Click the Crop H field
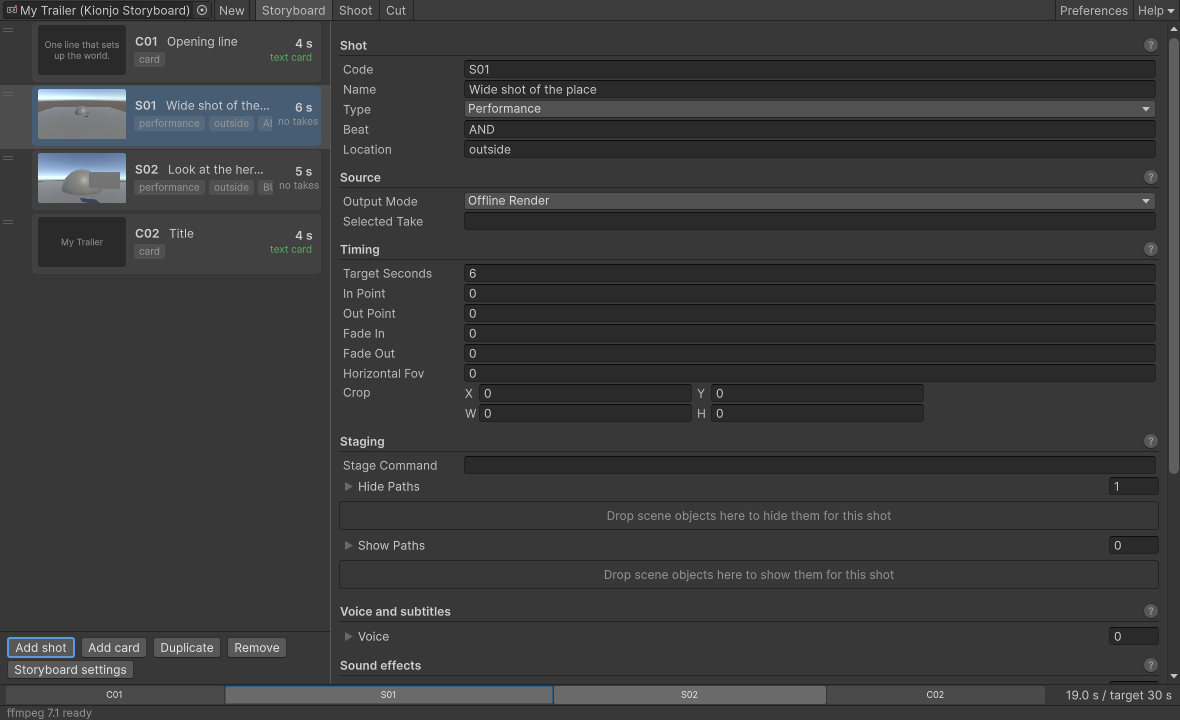1180x720 pixels. pyautogui.click(x=817, y=413)
